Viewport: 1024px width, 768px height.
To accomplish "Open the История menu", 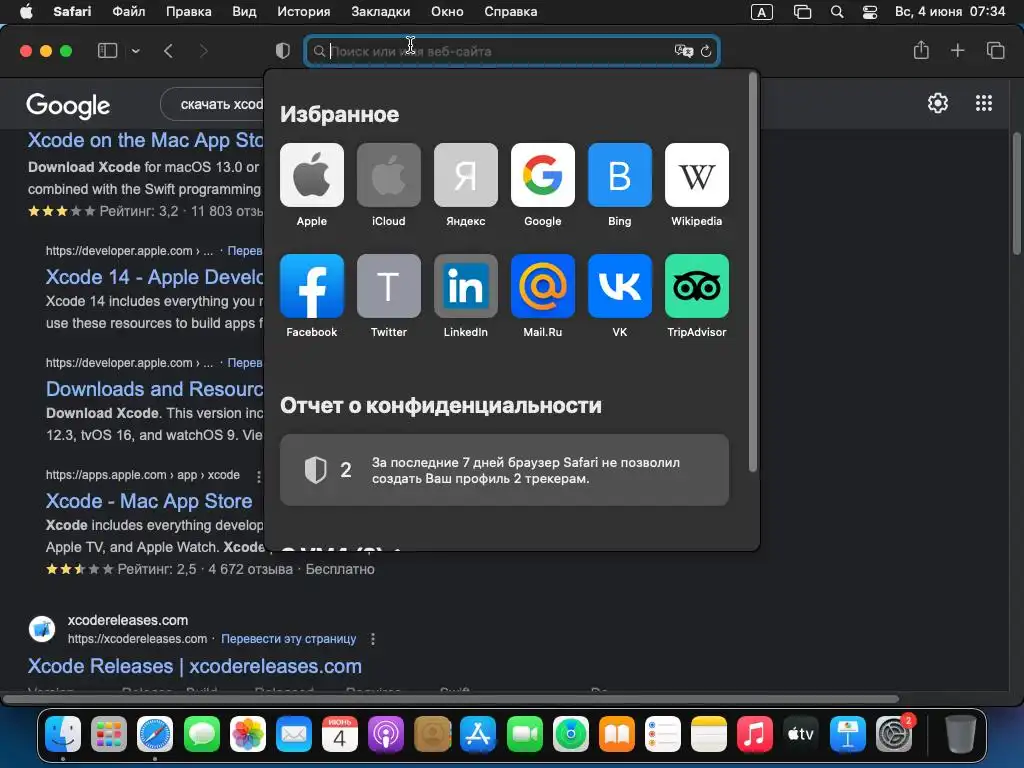I will pos(304,11).
